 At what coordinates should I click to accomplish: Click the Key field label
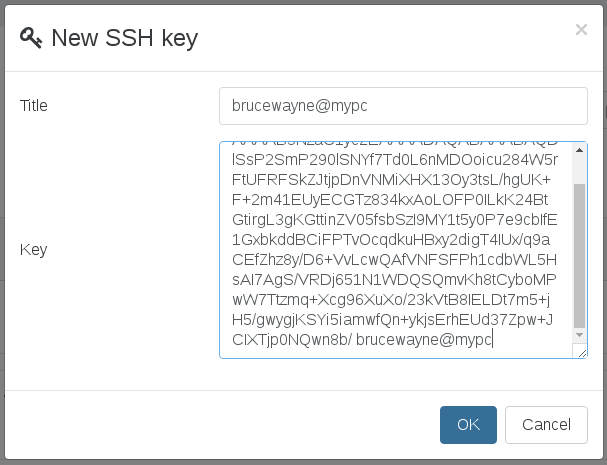click(34, 250)
